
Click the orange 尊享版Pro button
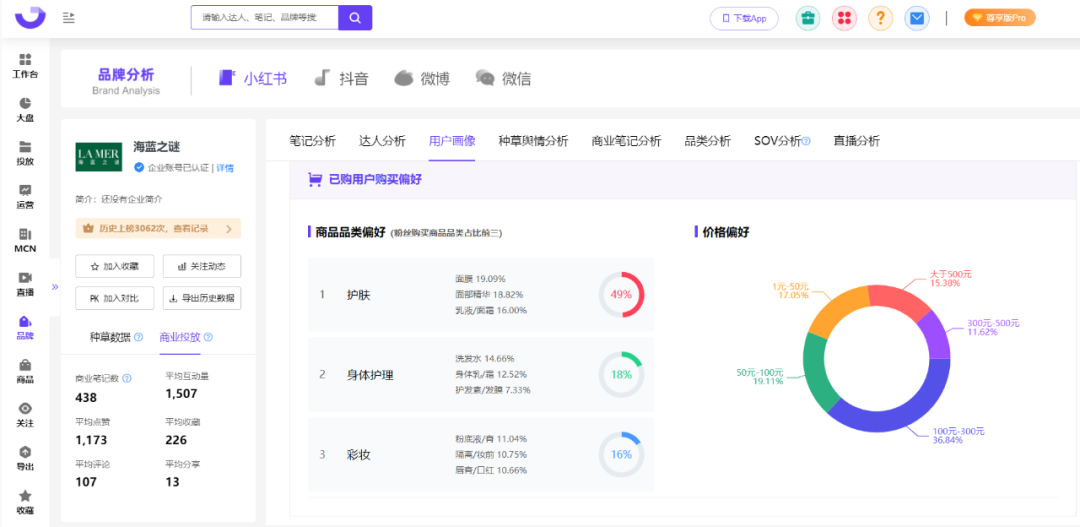pyautogui.click(x=999, y=18)
